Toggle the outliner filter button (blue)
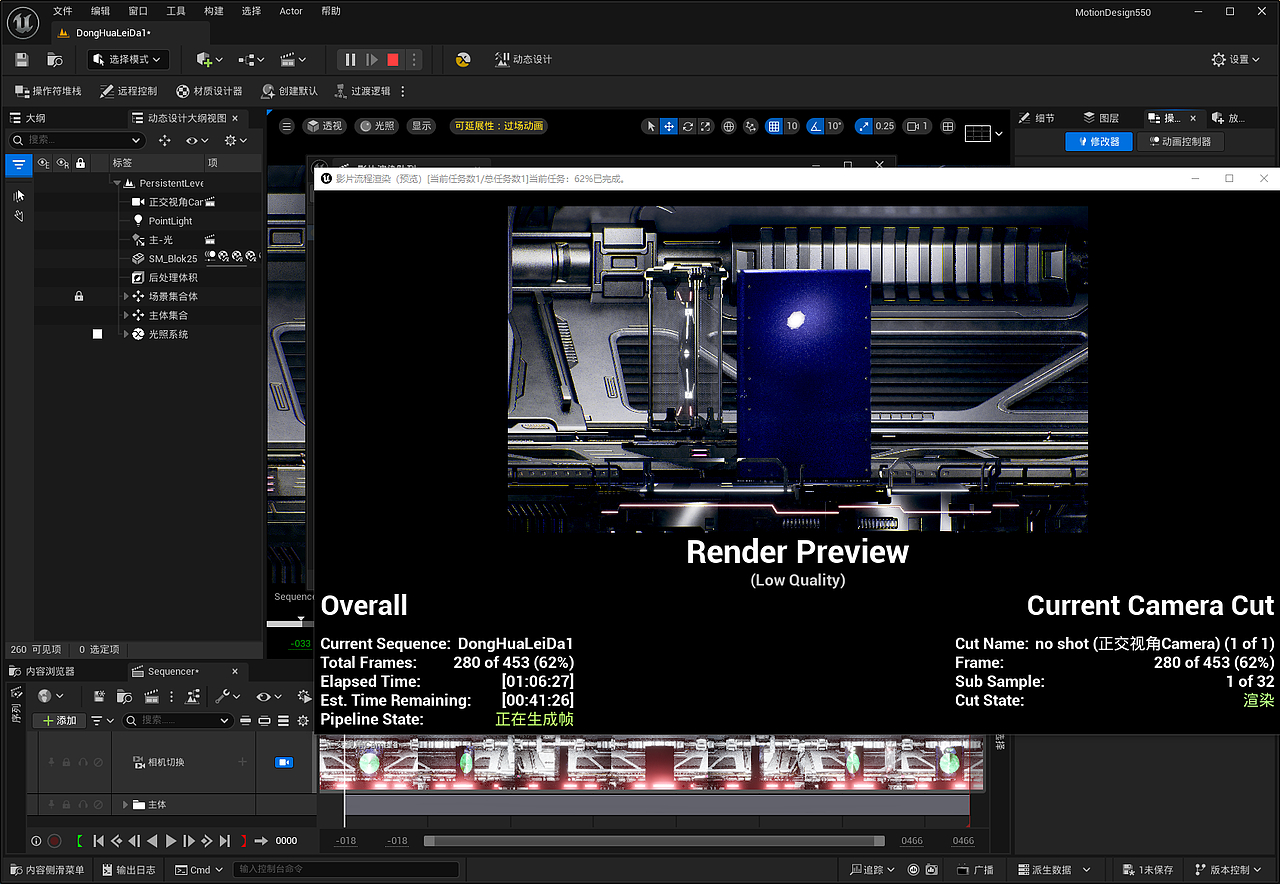Screen dimensions: 1280x884 [x=19, y=164]
